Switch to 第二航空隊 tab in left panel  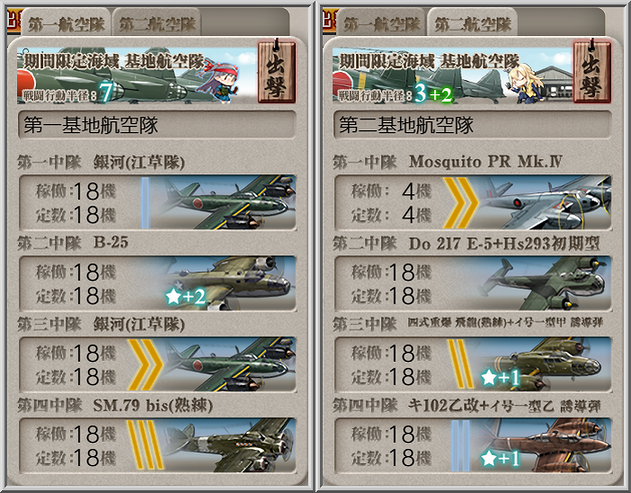point(157,25)
